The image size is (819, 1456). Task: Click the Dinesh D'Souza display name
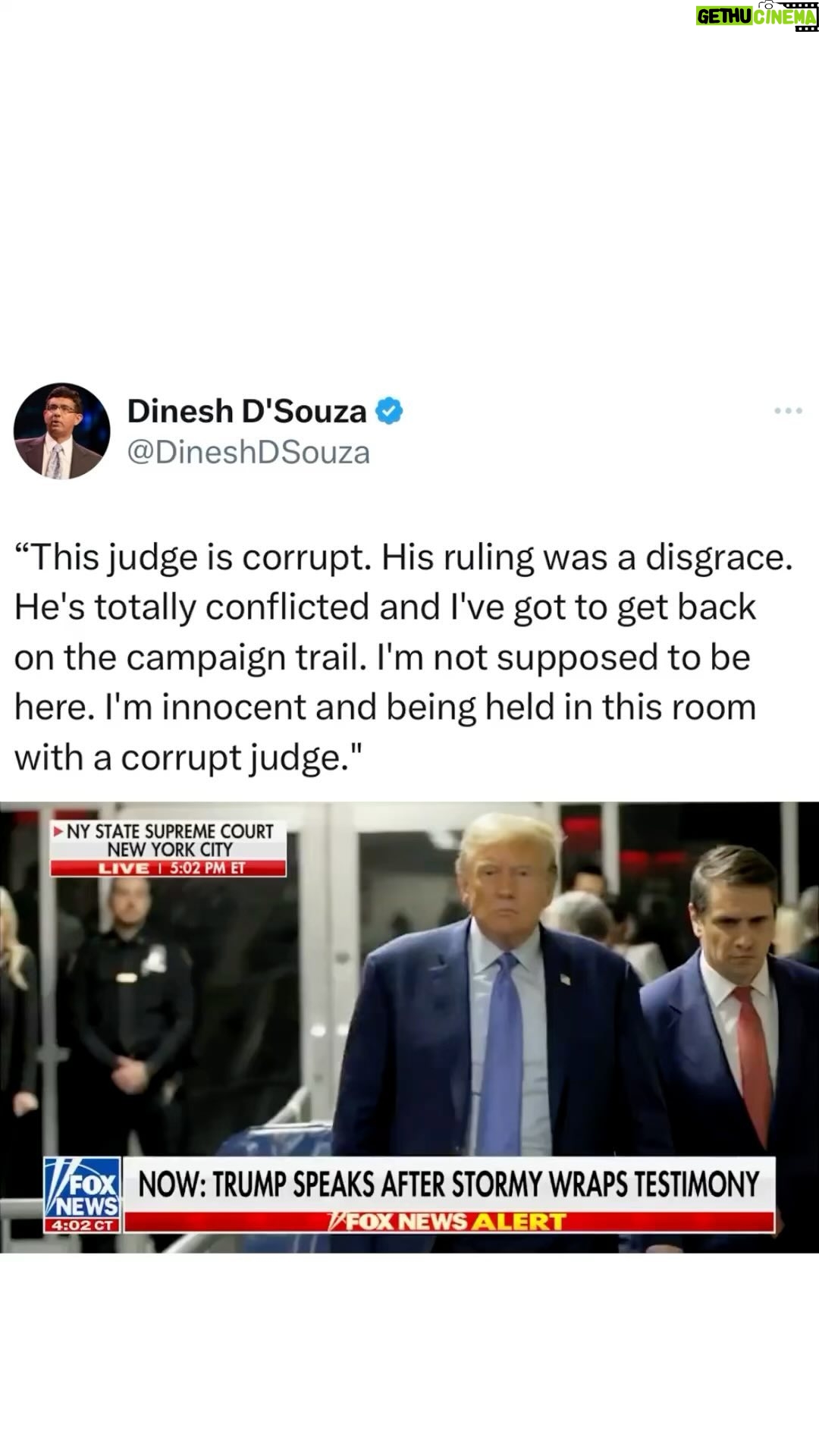(x=246, y=411)
